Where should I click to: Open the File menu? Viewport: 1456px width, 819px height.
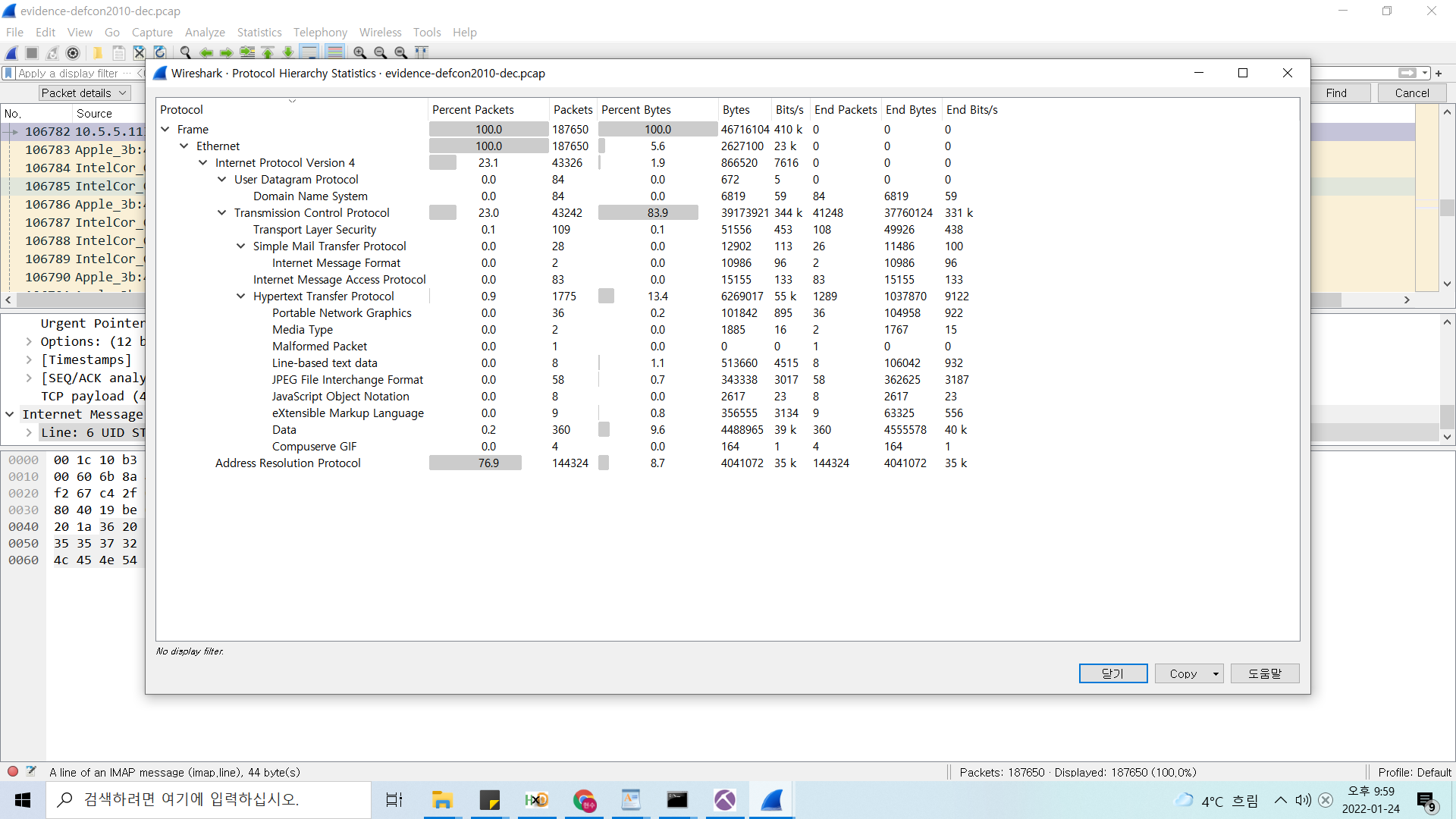(14, 32)
